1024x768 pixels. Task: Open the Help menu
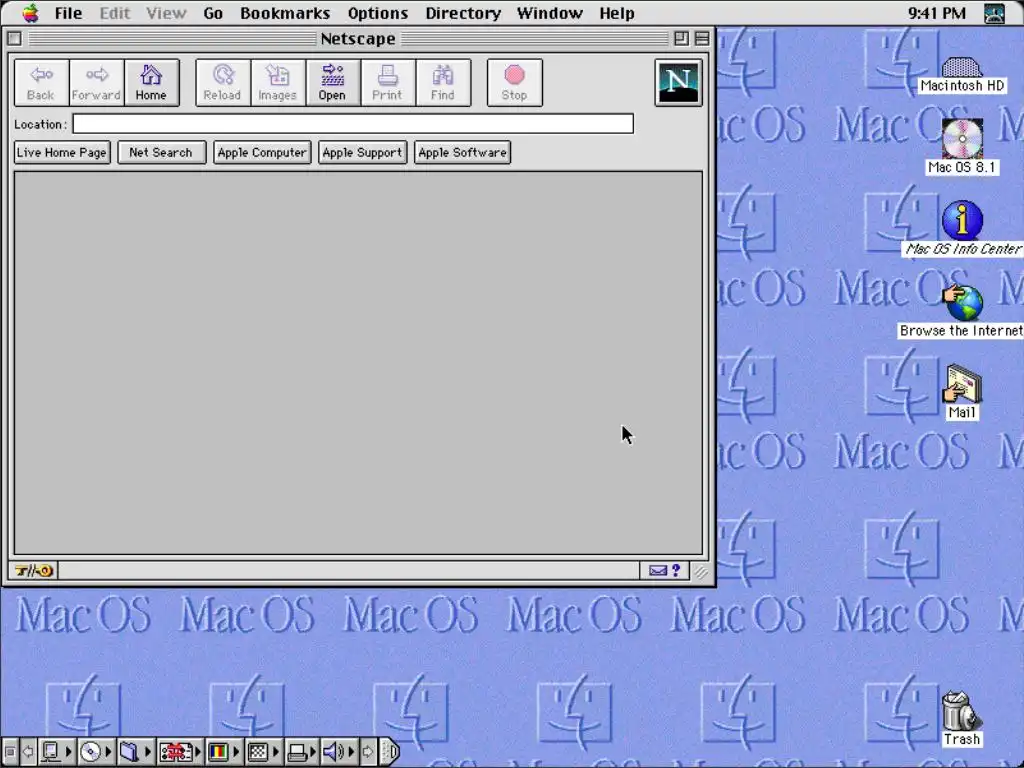[x=616, y=13]
